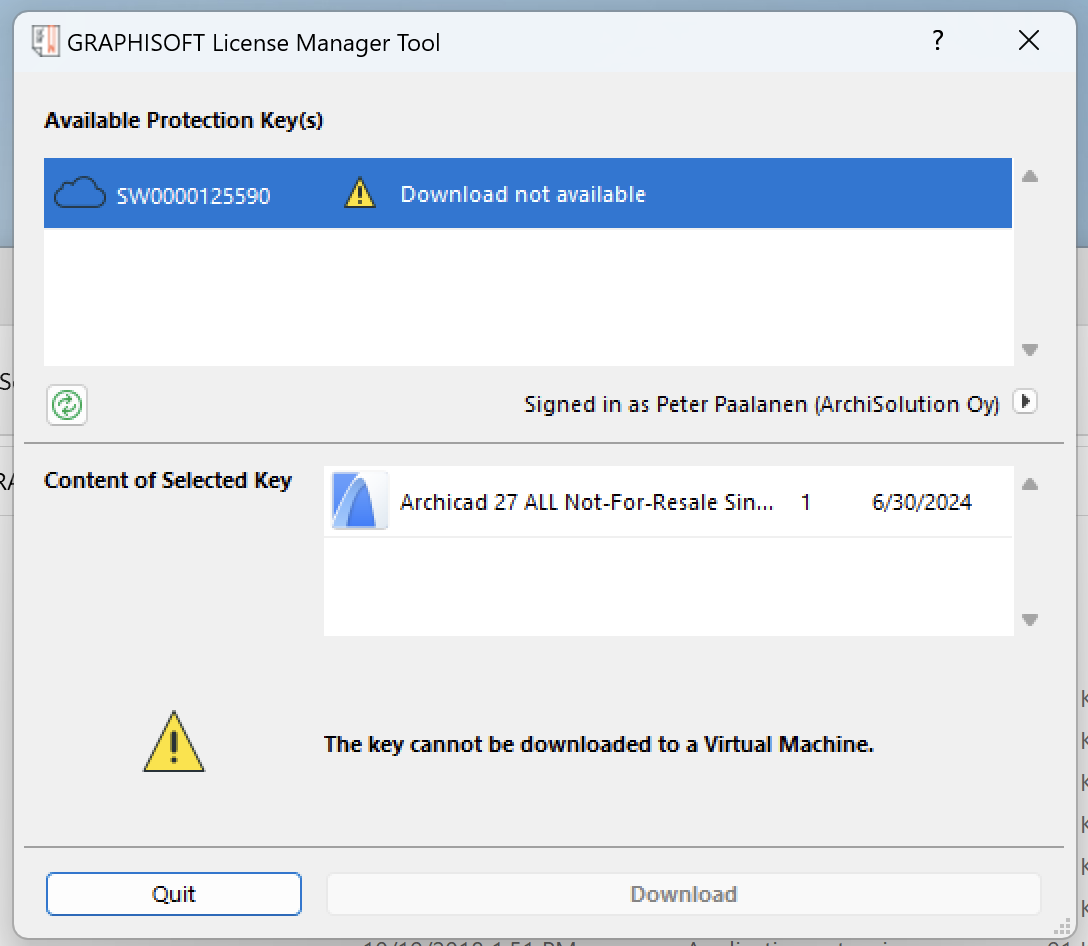Expand the signed-in account arrow menu
The width and height of the screenshot is (1088, 946).
(x=1024, y=402)
